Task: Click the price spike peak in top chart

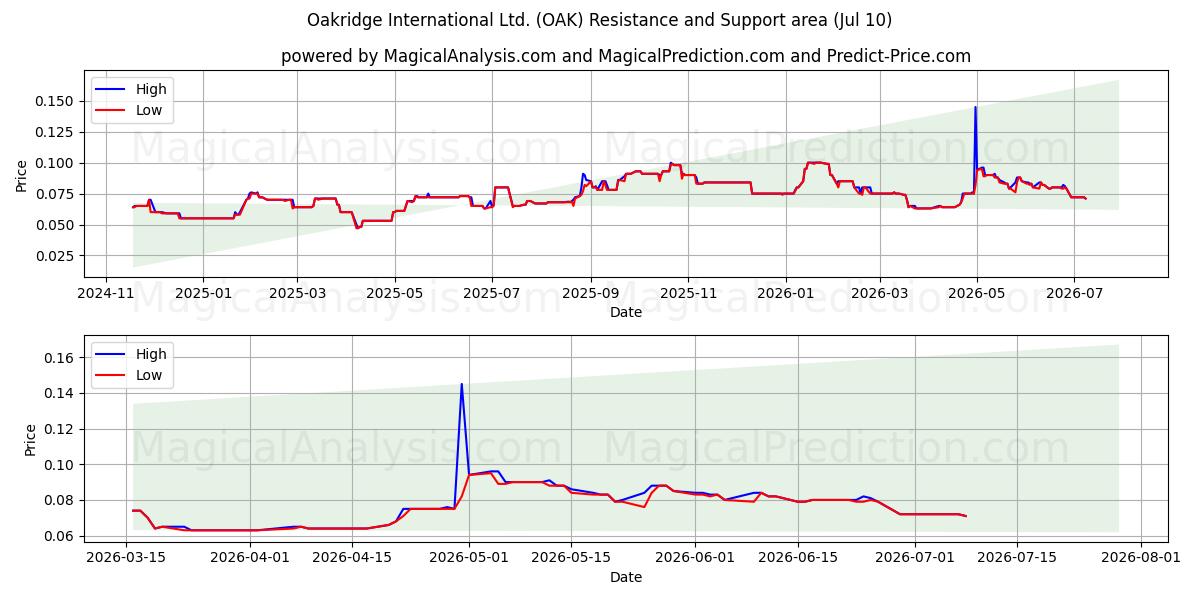Action: pos(975,107)
